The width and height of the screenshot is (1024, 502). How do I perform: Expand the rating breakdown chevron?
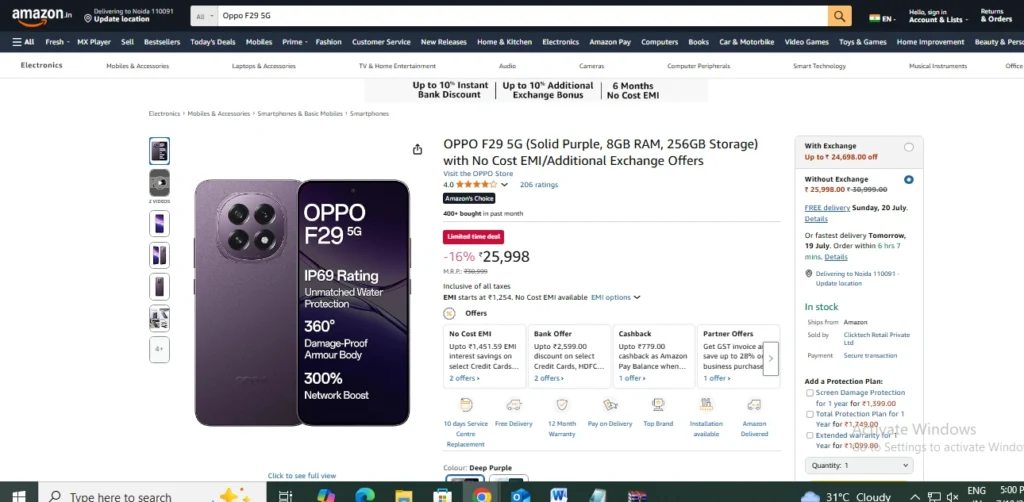504,185
